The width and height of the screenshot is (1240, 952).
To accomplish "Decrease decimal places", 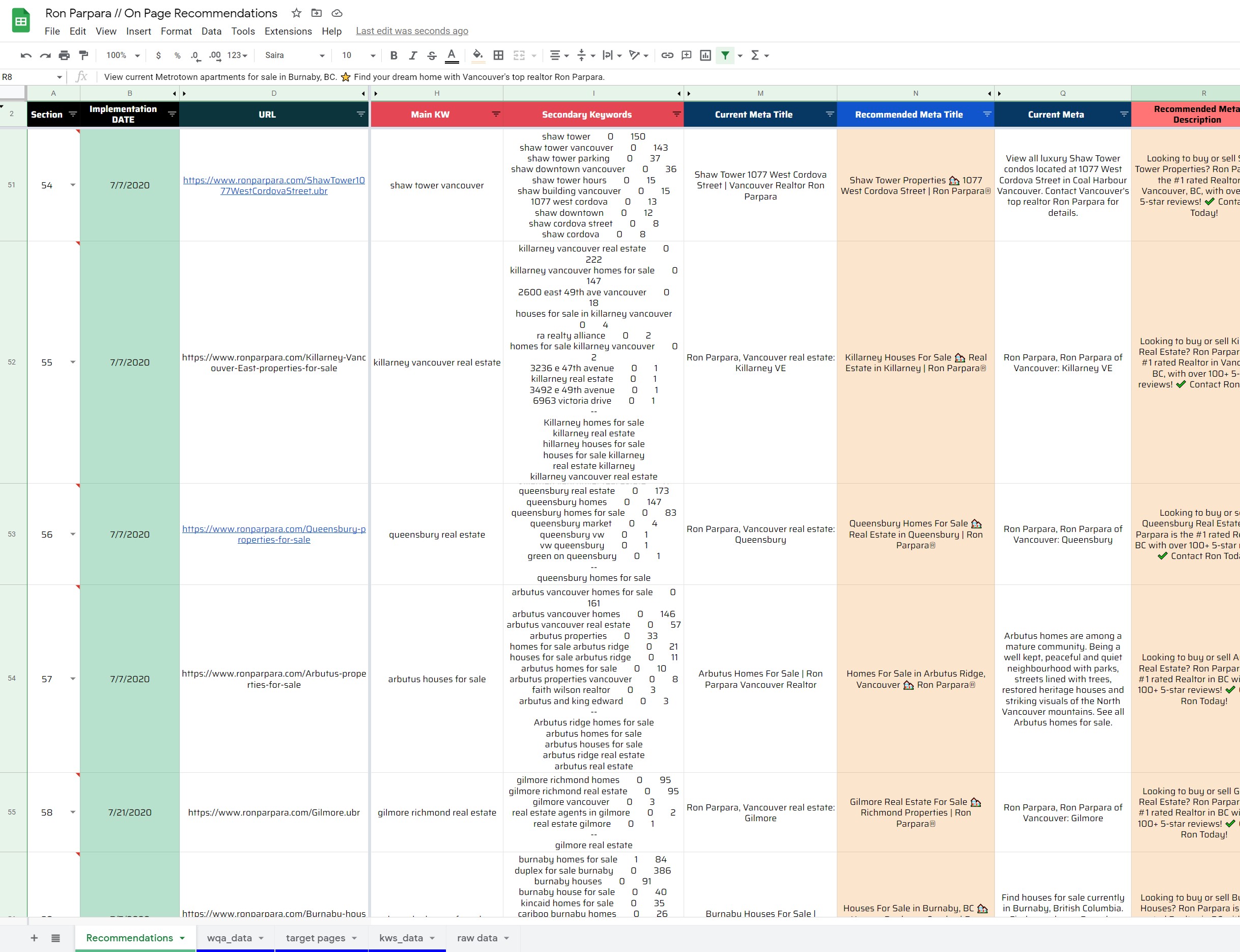I will (195, 55).
